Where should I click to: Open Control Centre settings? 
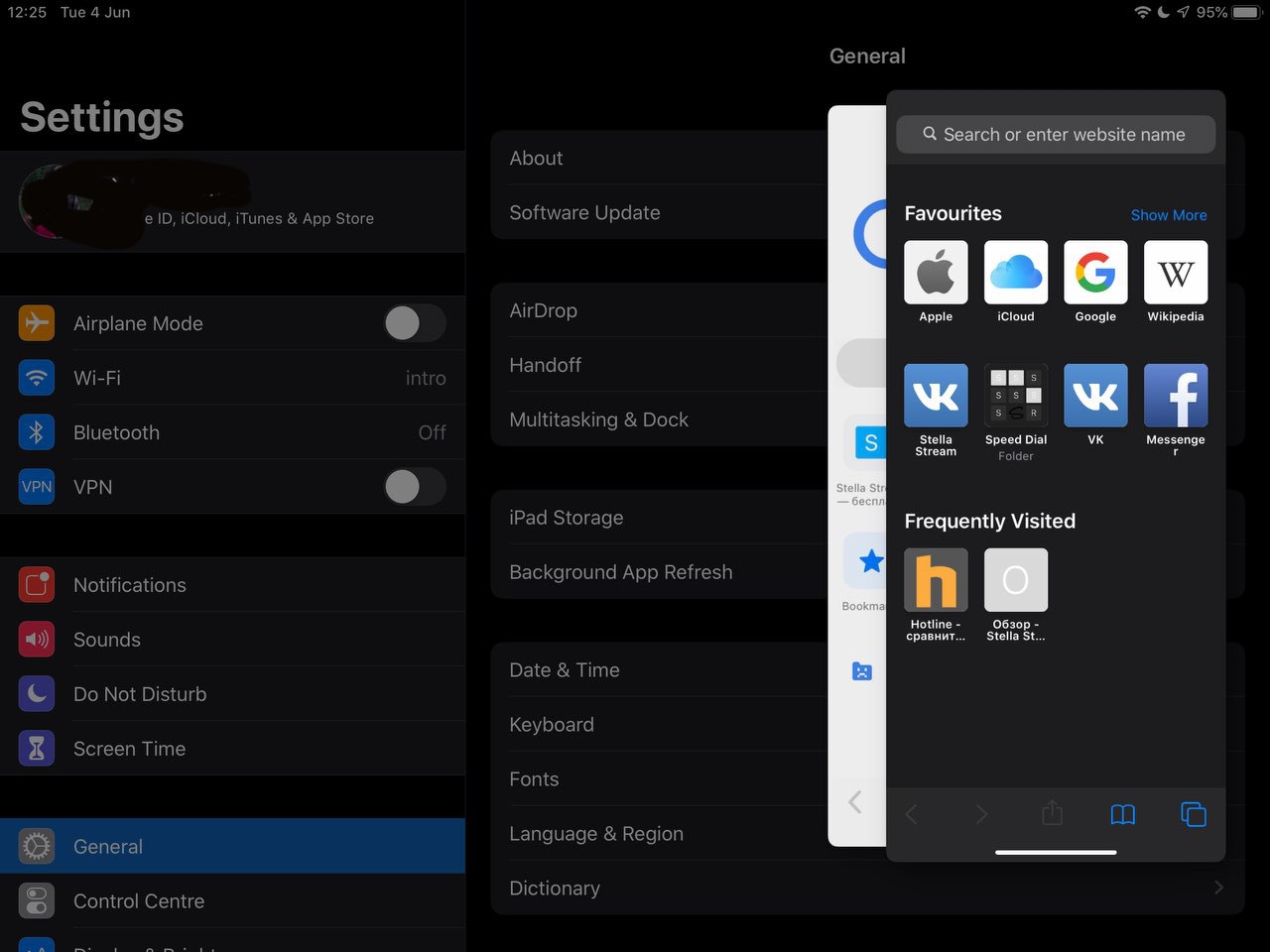coord(232,901)
